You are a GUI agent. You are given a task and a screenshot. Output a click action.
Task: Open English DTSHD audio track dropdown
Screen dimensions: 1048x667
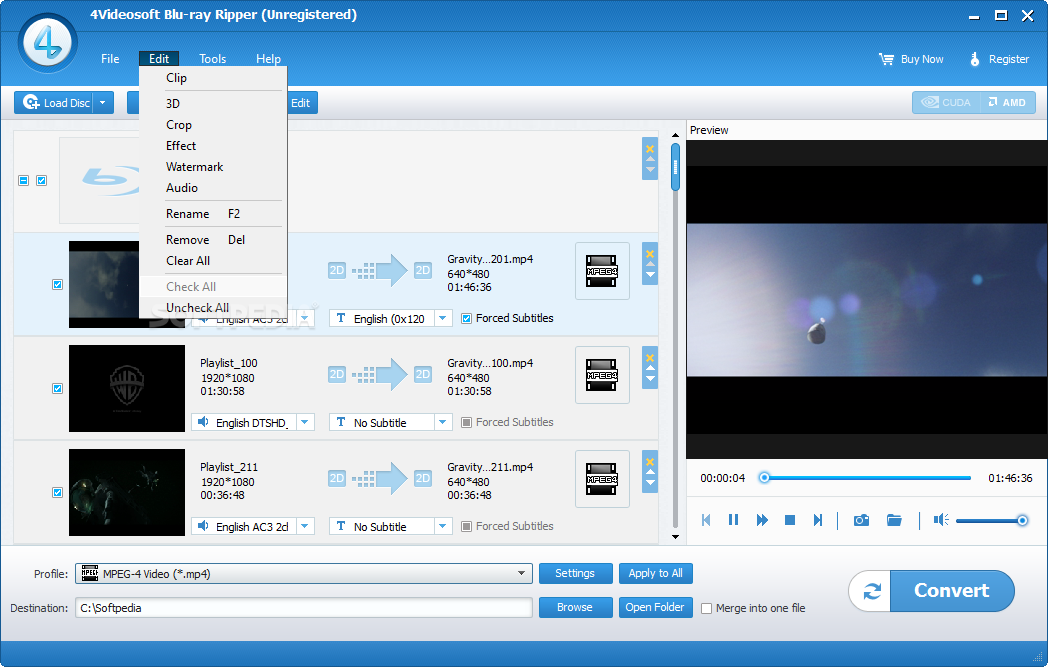pyautogui.click(x=305, y=422)
